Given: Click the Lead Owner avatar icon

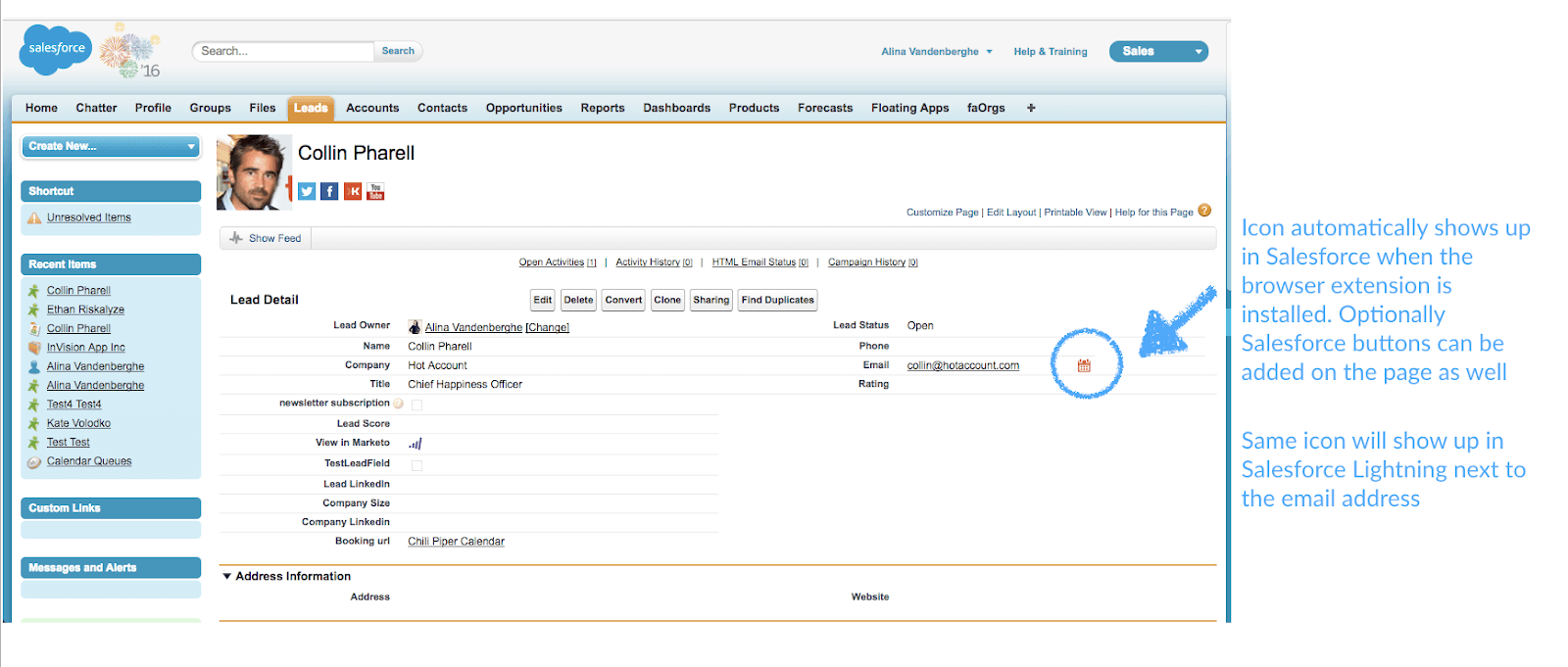Looking at the screenshot, I should (415, 327).
